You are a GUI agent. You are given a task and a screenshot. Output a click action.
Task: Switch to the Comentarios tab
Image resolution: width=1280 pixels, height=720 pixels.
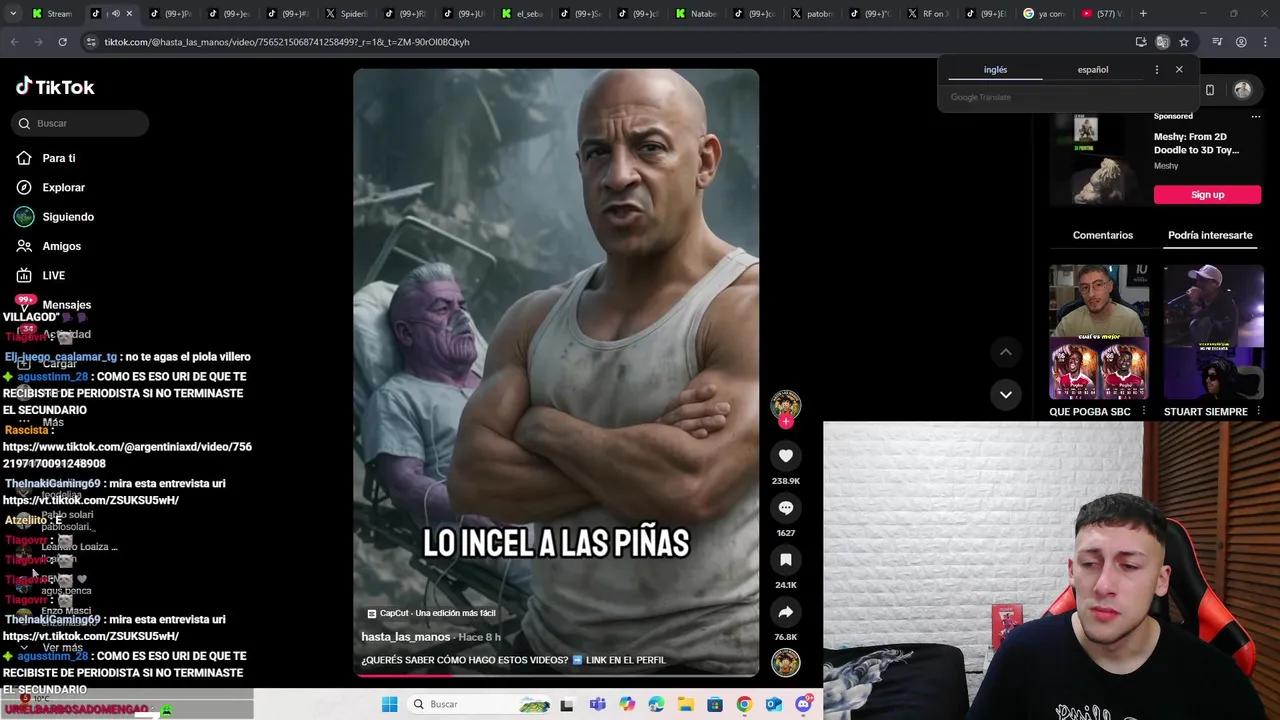[1103, 235]
